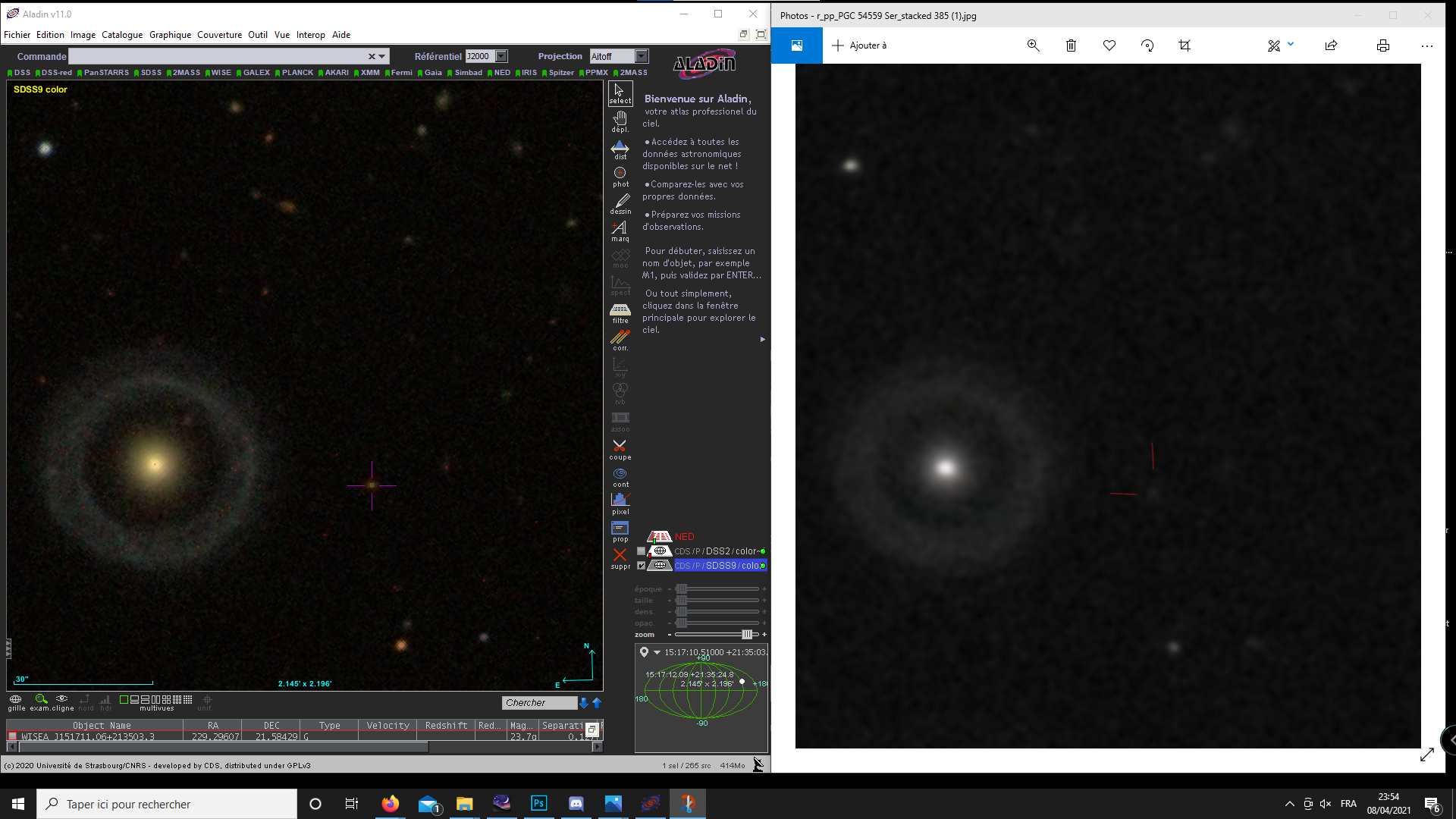The image size is (1456, 819).
Task: Open the Référentiel J2000 dropdown
Action: point(501,56)
